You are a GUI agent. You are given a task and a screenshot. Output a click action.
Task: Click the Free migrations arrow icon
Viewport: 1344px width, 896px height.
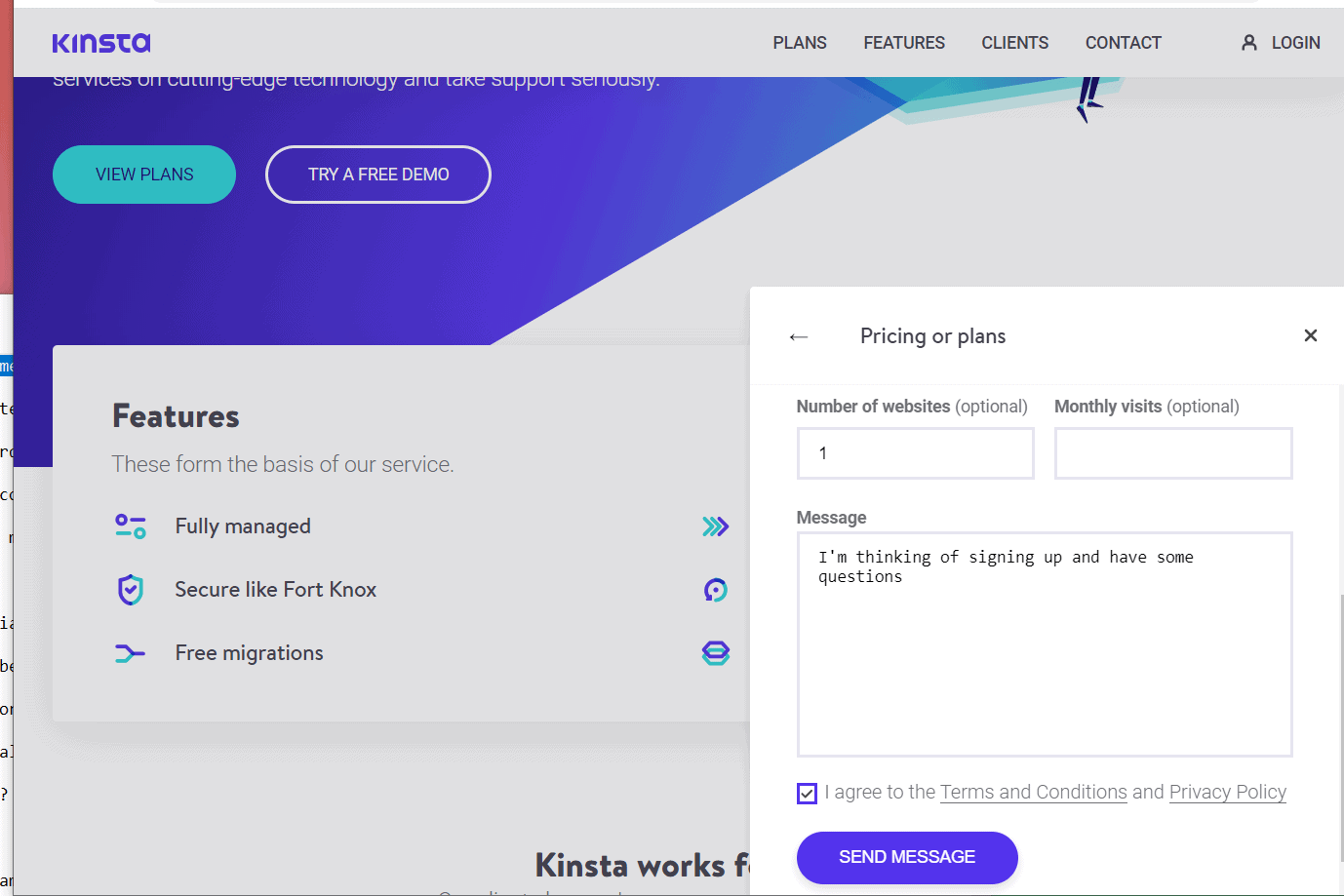click(131, 653)
